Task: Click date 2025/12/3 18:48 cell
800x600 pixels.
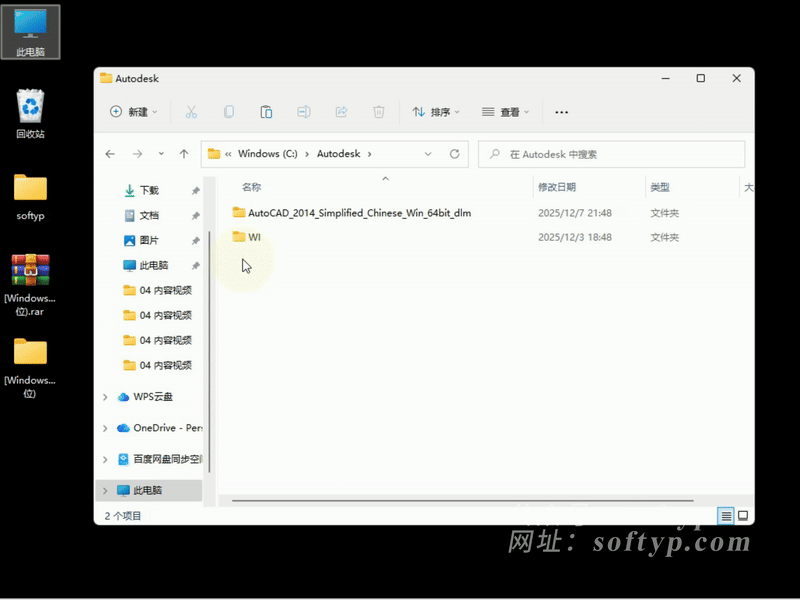Action: pyautogui.click(x=574, y=237)
